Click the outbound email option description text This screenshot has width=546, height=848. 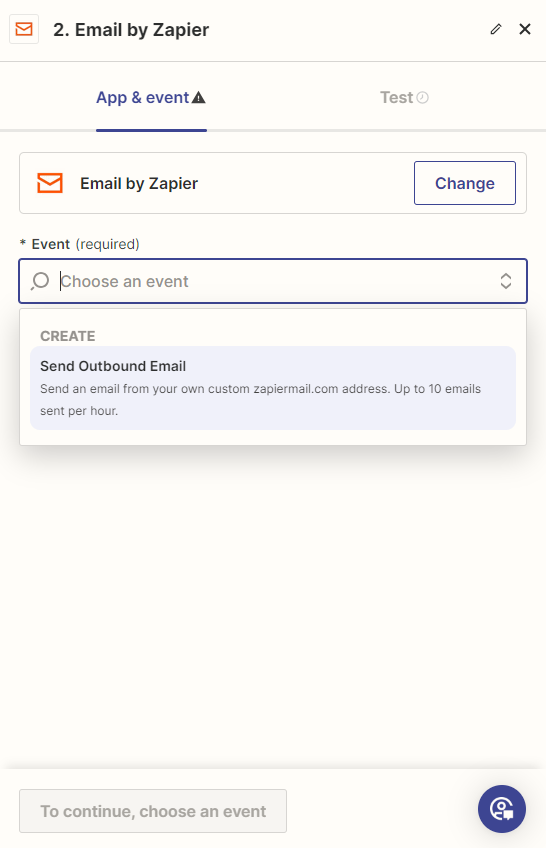coord(261,400)
